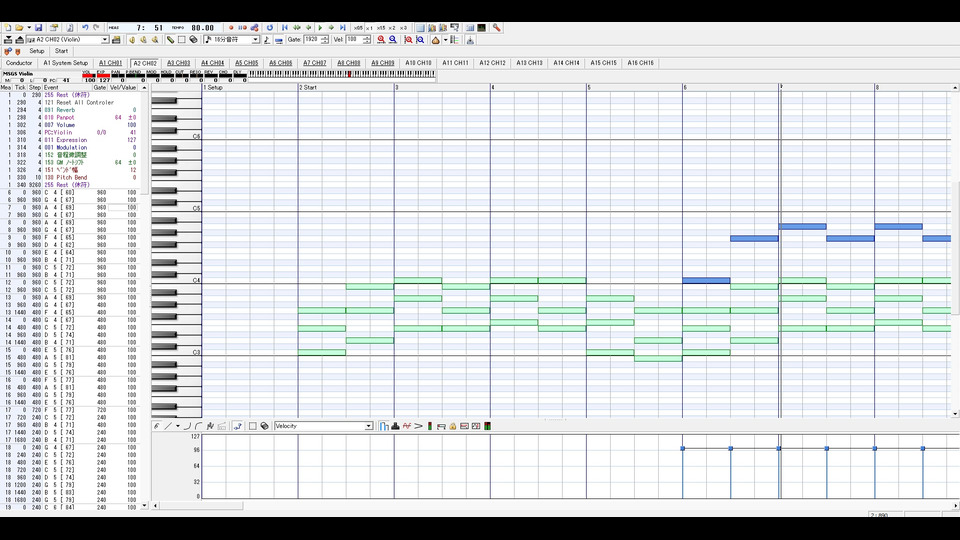
Task: Jump to the Setup marker button
Action: click(37, 51)
